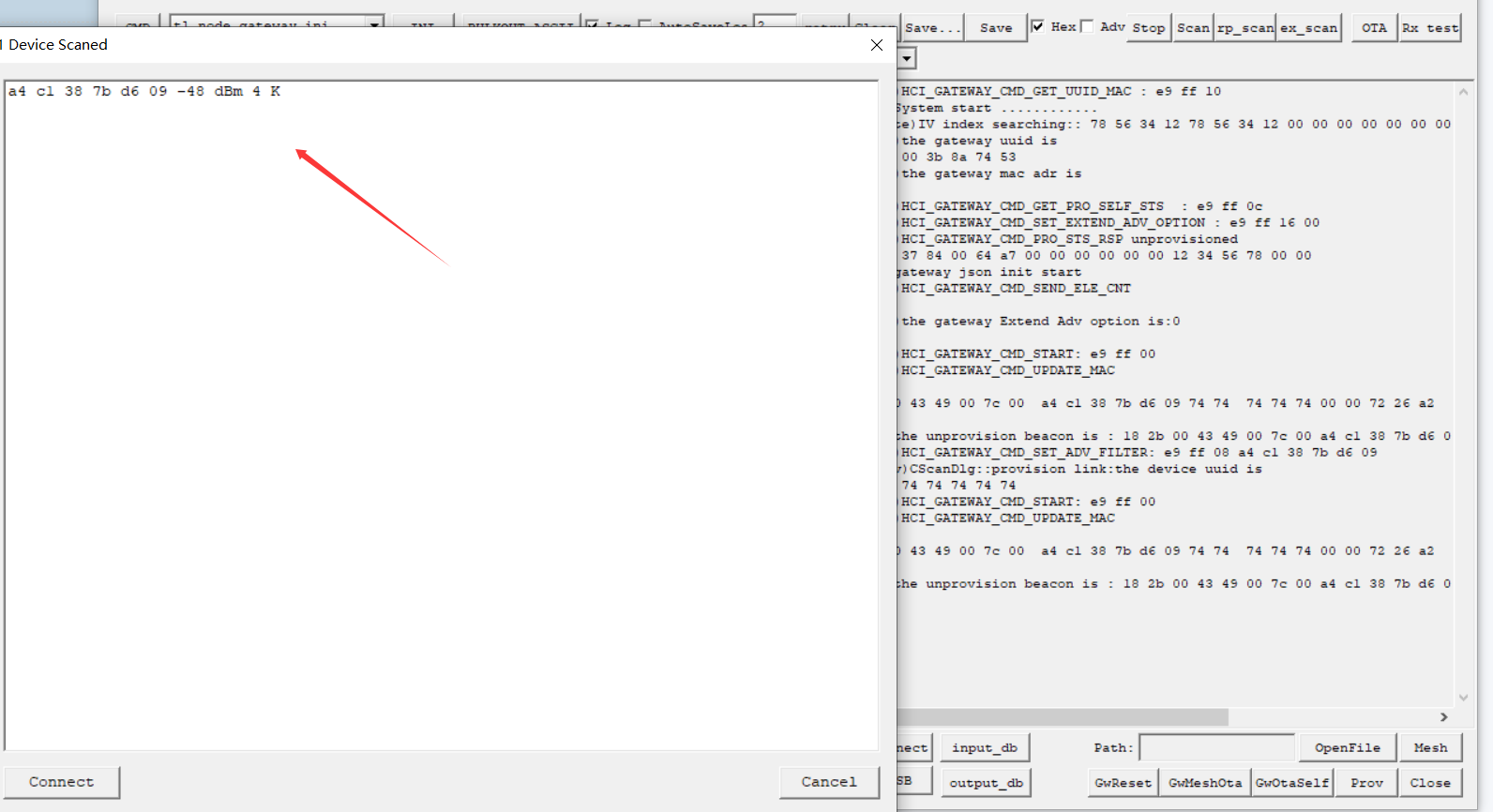This screenshot has width=1493, height=812.
Task: Click the GwReset button
Action: tap(1123, 783)
